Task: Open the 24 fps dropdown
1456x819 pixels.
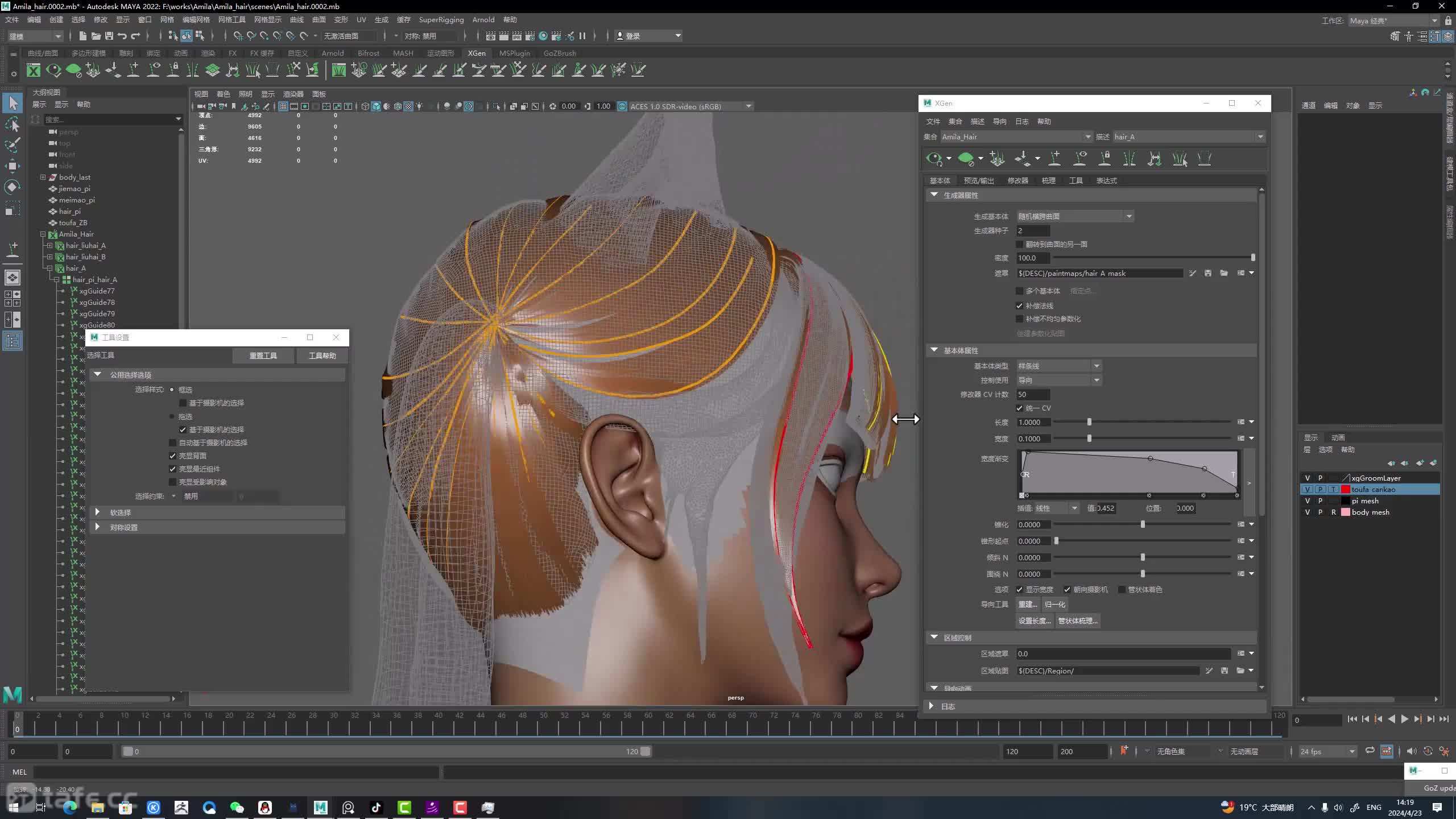Action: [x=1327, y=751]
